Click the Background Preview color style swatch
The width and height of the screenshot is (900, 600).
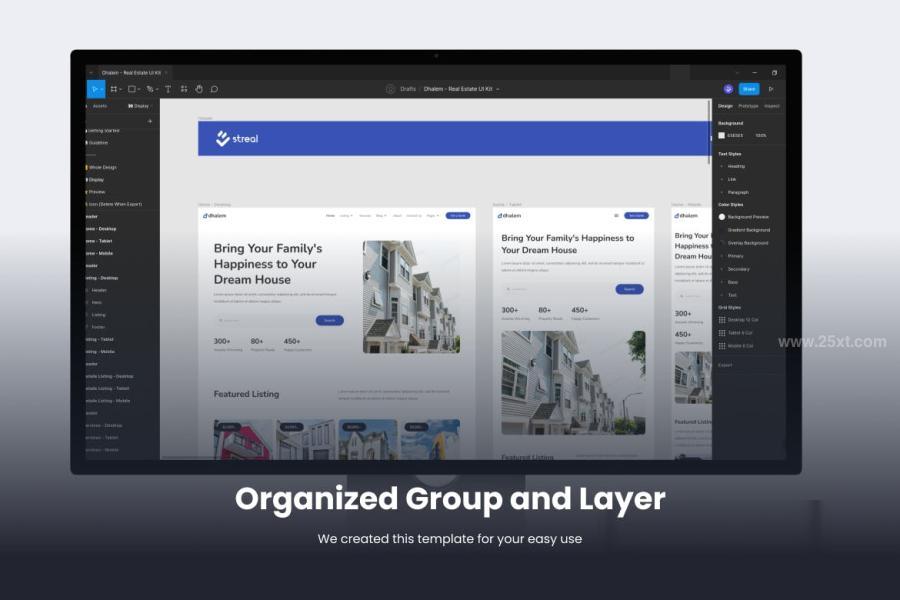(722, 217)
